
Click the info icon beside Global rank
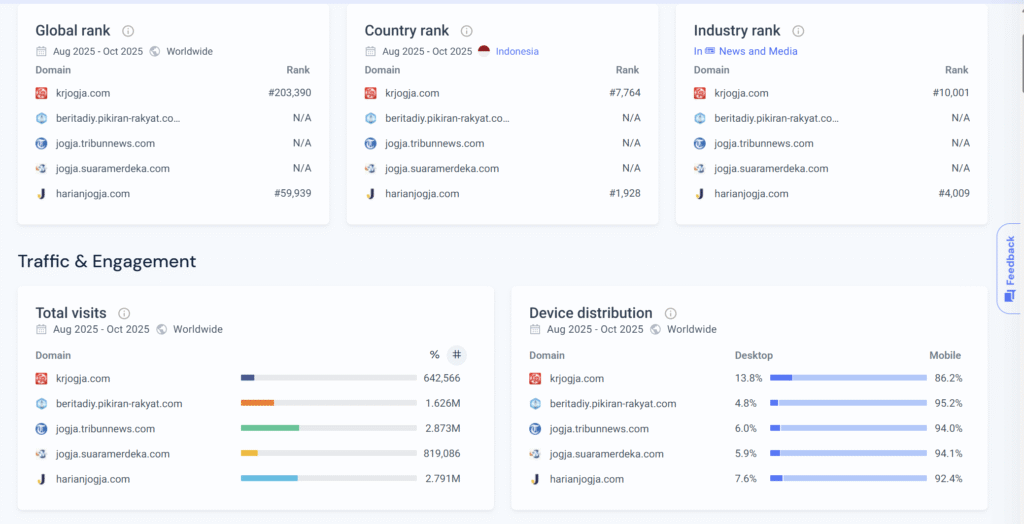128,31
